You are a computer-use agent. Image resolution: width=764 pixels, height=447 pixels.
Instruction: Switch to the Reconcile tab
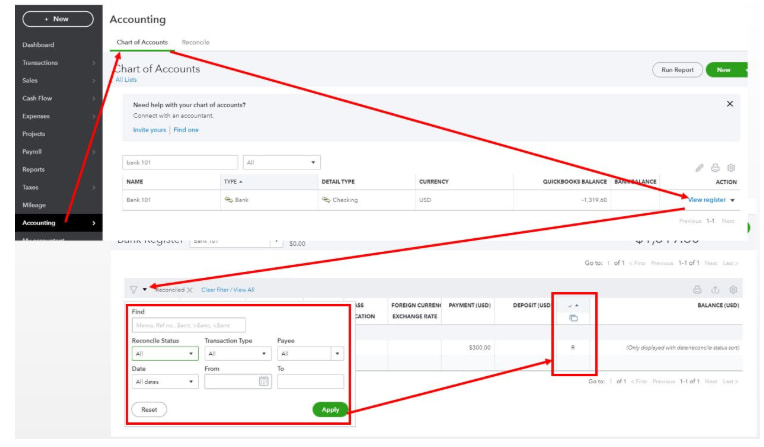pyautogui.click(x=195, y=42)
